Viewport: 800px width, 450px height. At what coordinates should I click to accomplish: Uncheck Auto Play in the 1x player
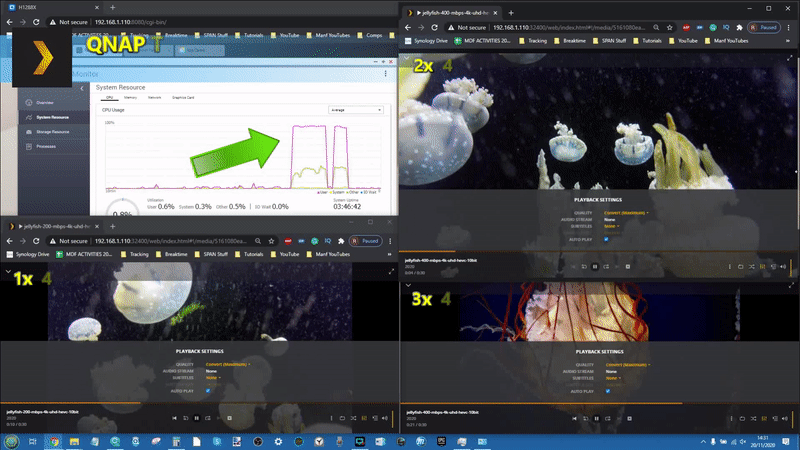[208, 391]
